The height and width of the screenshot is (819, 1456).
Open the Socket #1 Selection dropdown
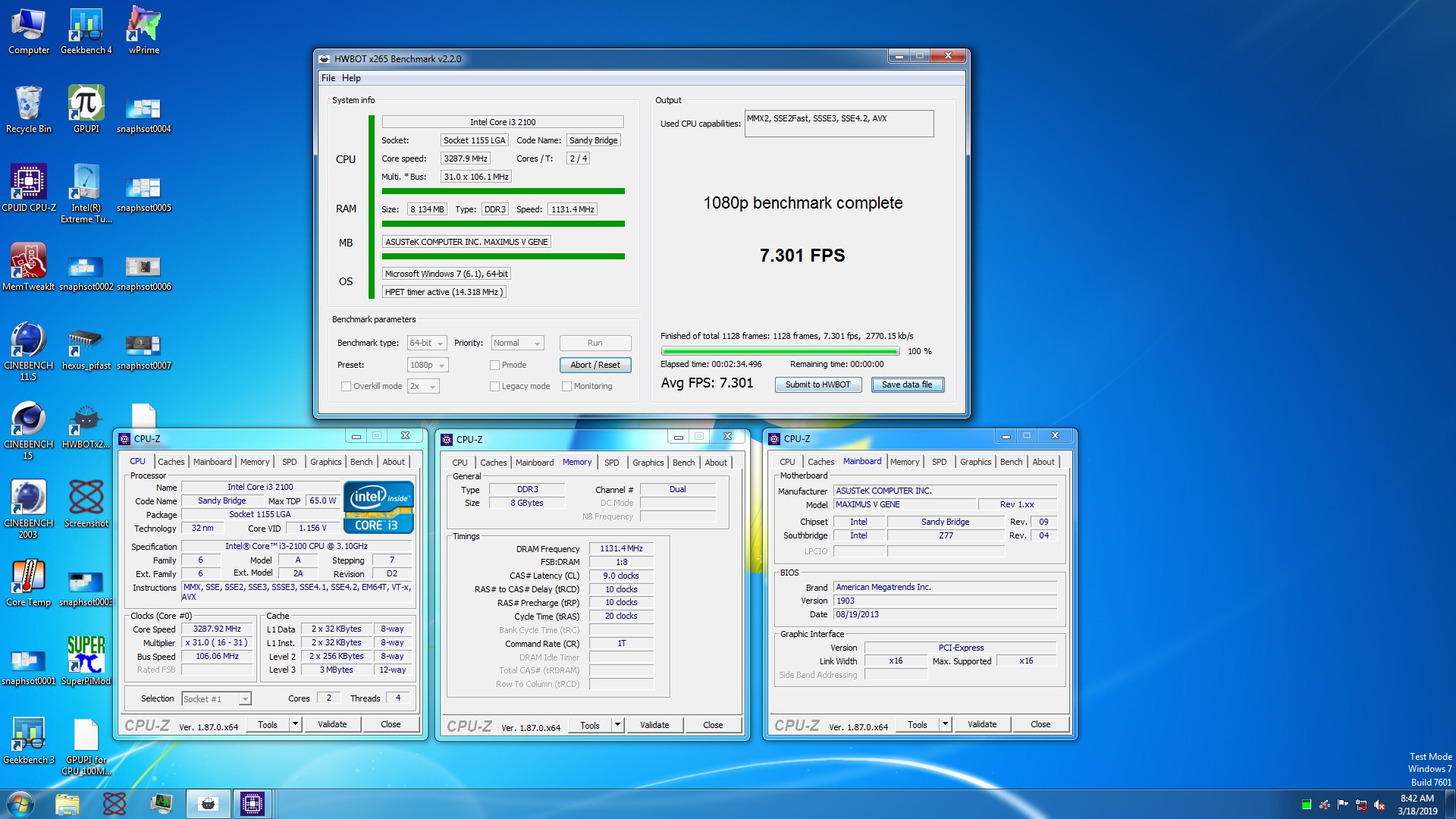216,698
